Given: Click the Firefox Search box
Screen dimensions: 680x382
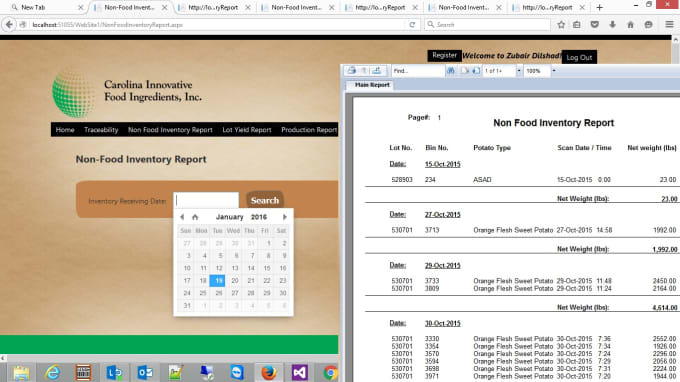Looking at the screenshot, I should pos(488,25).
